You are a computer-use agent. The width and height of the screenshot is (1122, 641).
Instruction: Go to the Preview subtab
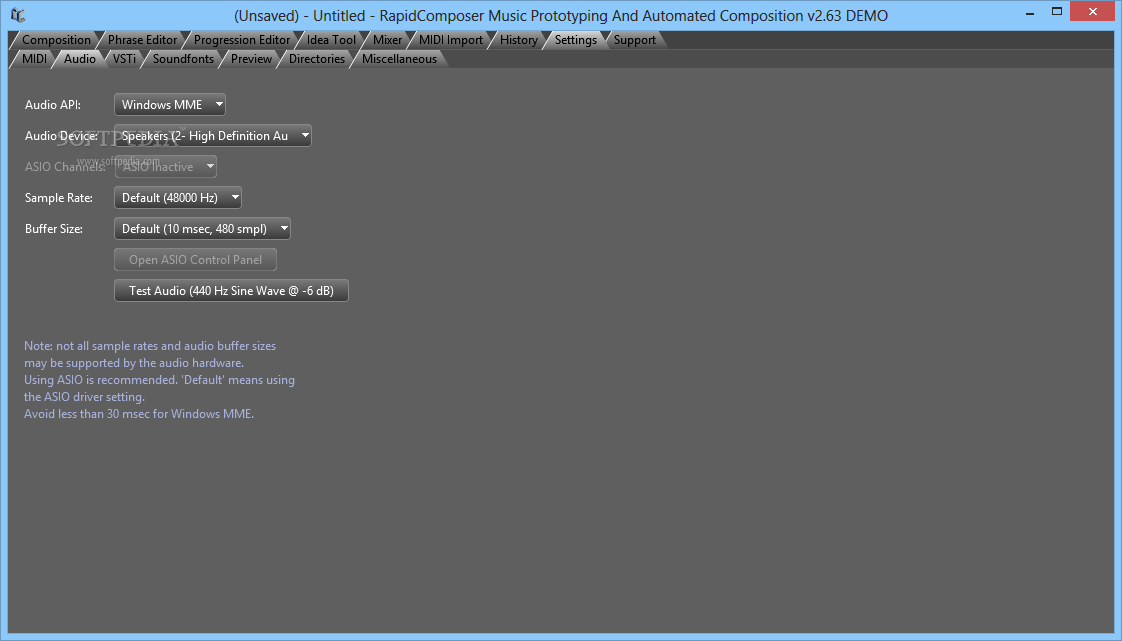click(250, 59)
